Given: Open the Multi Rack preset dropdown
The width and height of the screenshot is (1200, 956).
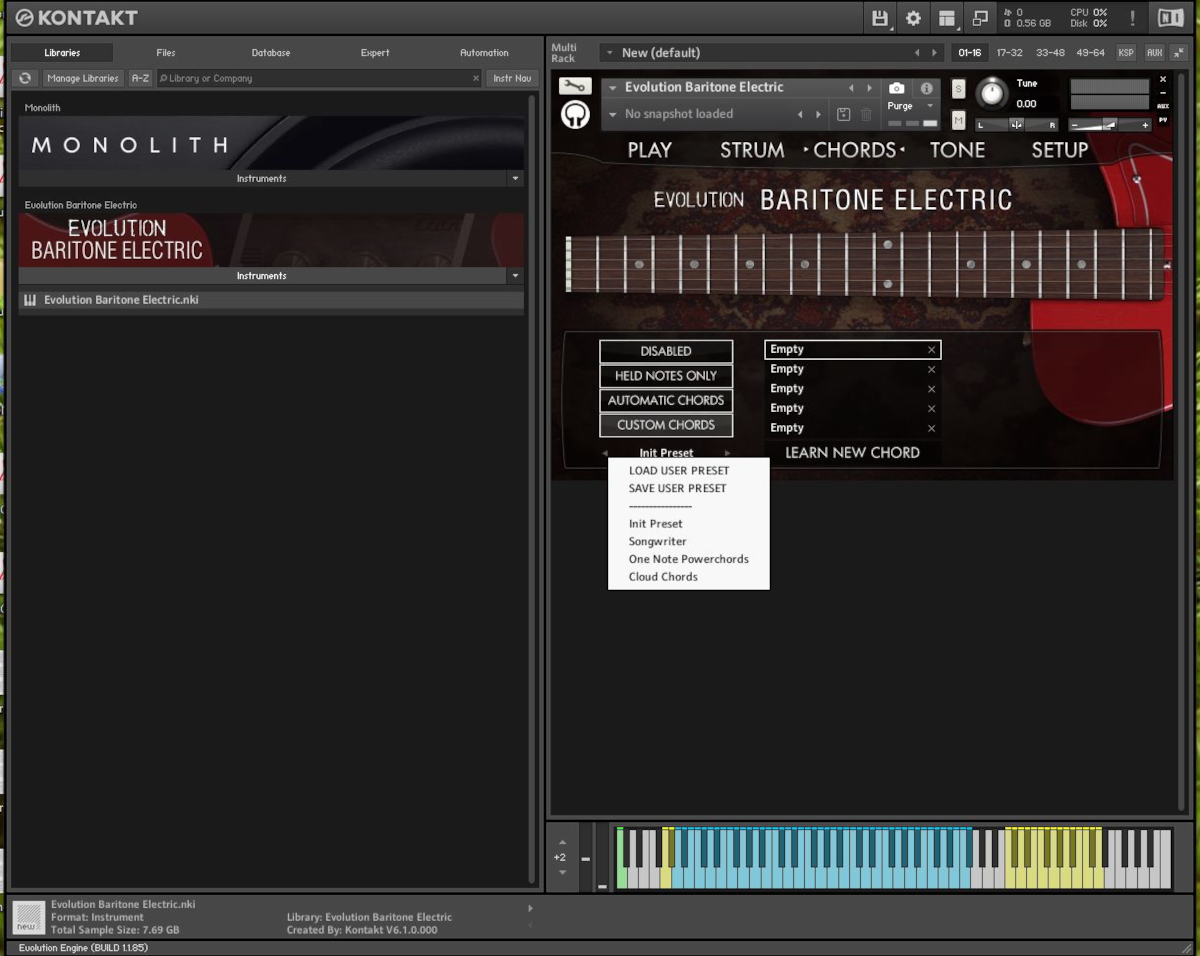Looking at the screenshot, I should [x=609, y=53].
